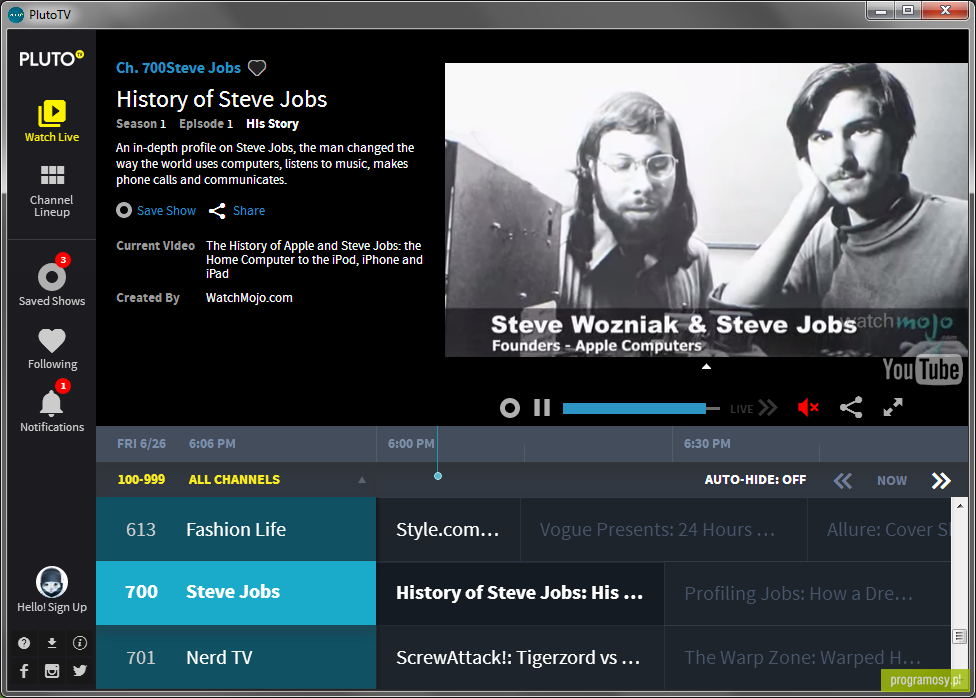Enter fullscreen with expand arrows icon
The height and width of the screenshot is (698, 976).
(893, 407)
